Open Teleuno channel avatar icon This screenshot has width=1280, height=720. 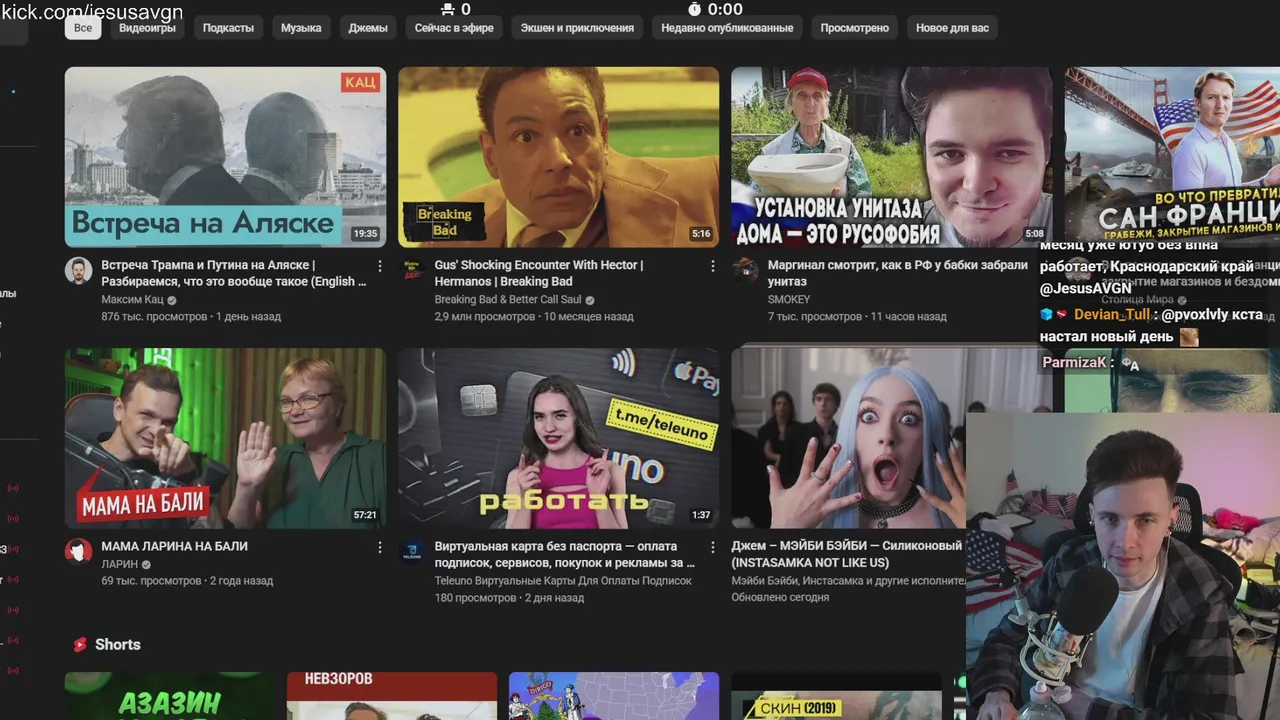click(x=412, y=551)
